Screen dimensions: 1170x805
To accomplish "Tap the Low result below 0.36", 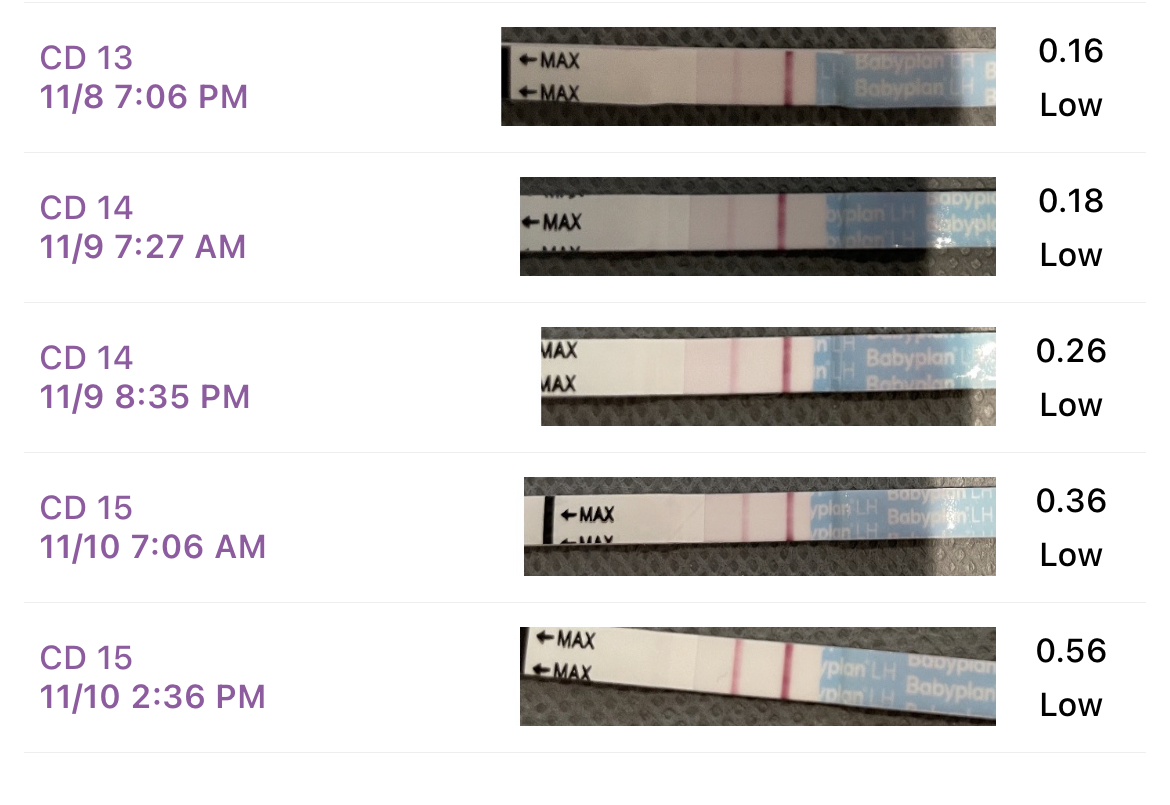I will [1071, 555].
